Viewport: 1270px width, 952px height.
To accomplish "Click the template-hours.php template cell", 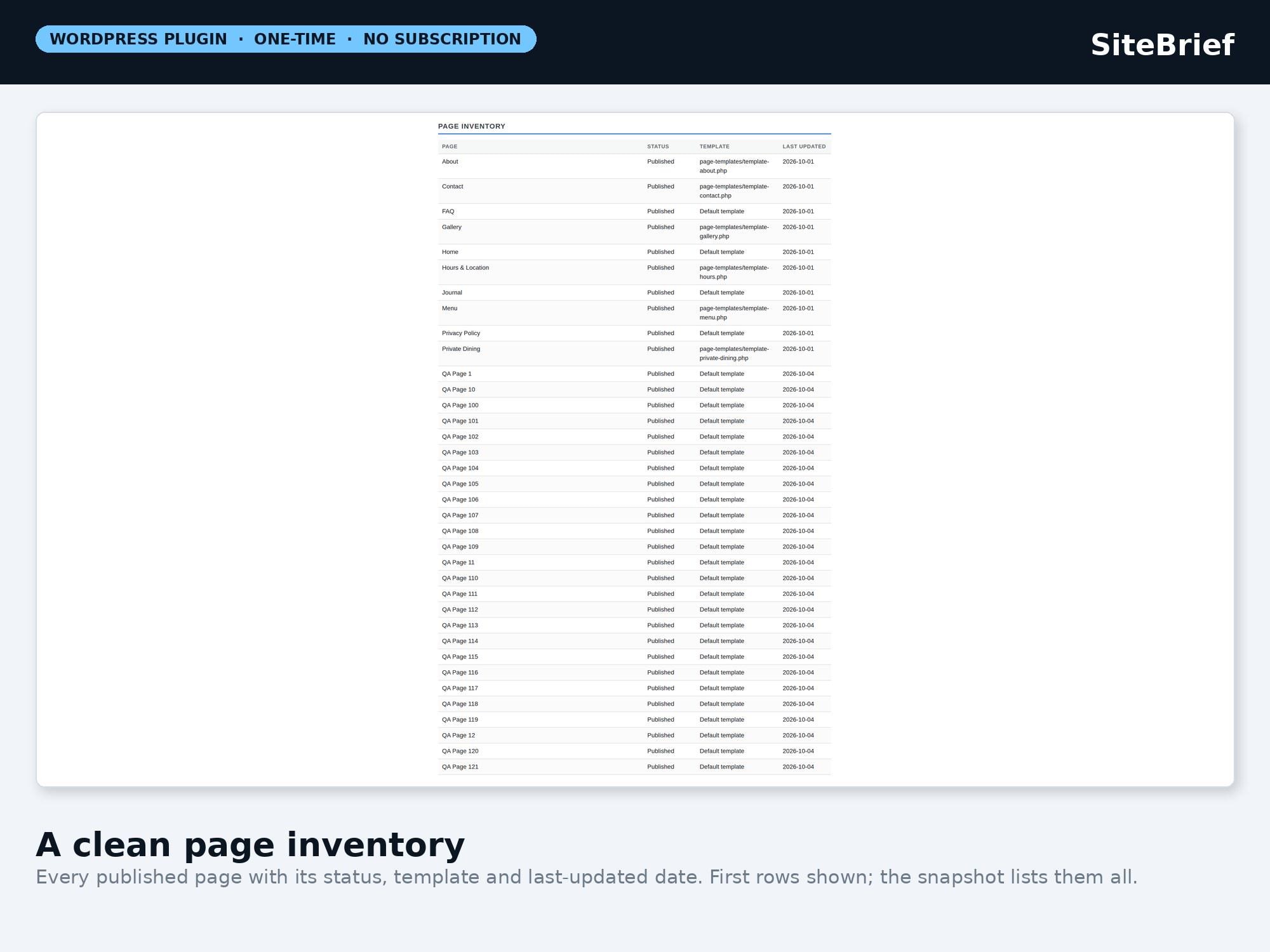I will click(734, 272).
